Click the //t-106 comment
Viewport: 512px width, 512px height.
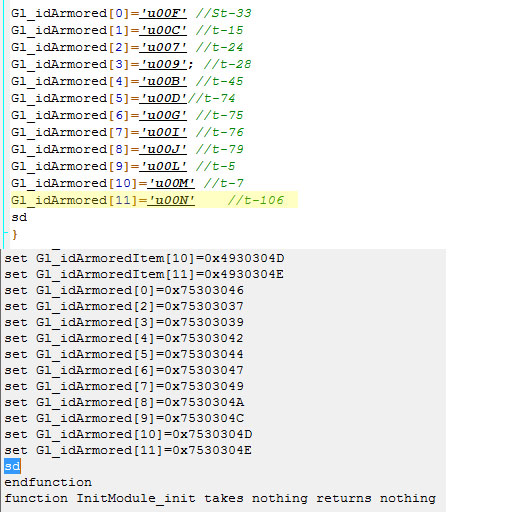click(256, 201)
